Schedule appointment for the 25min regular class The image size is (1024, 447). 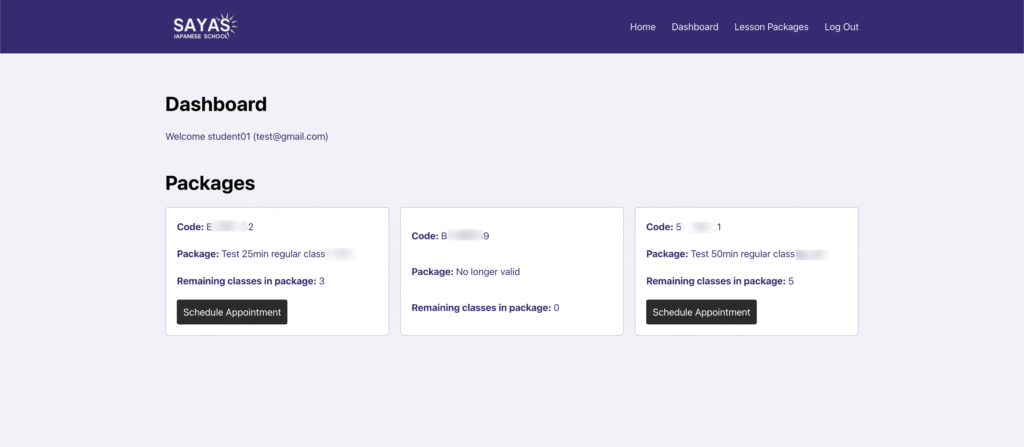(x=232, y=312)
